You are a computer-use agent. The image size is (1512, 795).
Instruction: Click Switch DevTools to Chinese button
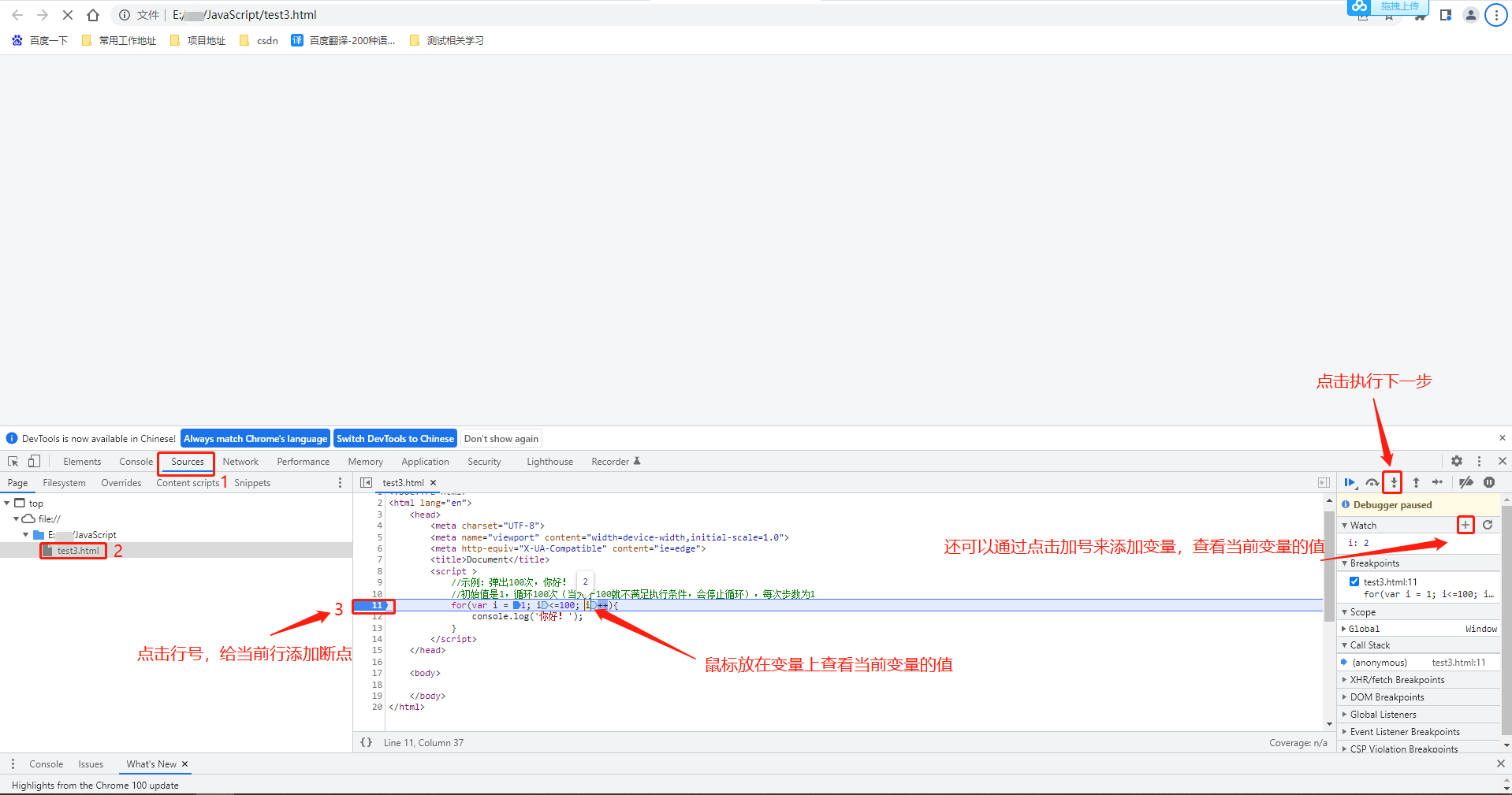click(x=395, y=438)
